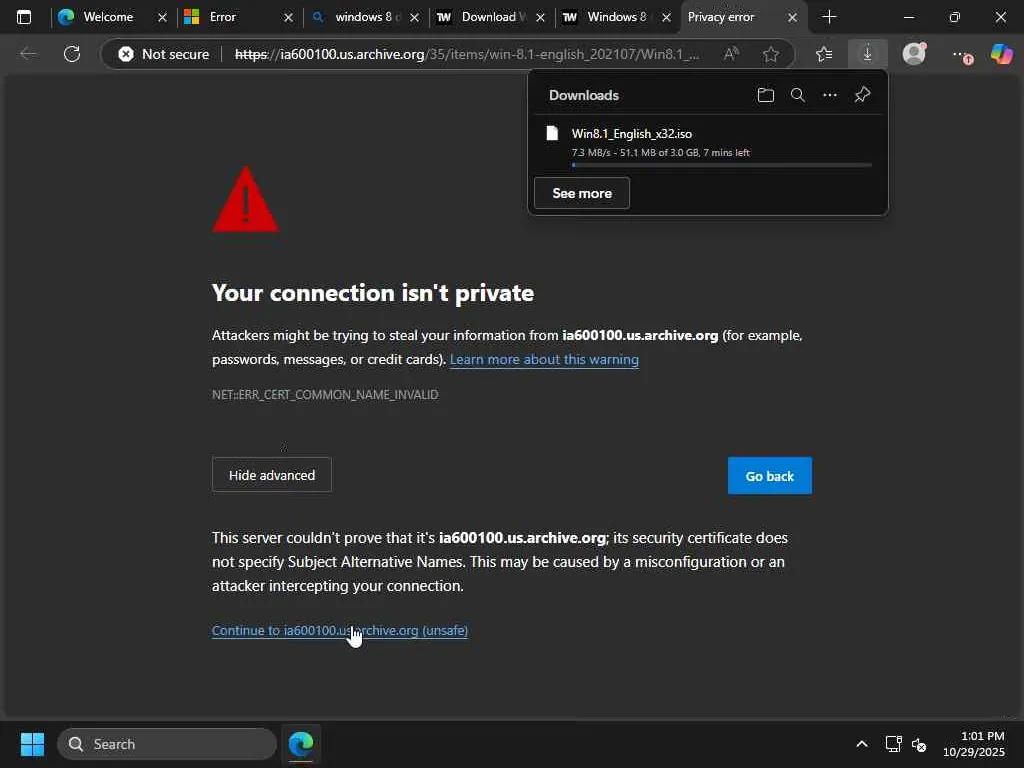The image size is (1024, 768).
Task: Click the Go back button
Action: [769, 476]
